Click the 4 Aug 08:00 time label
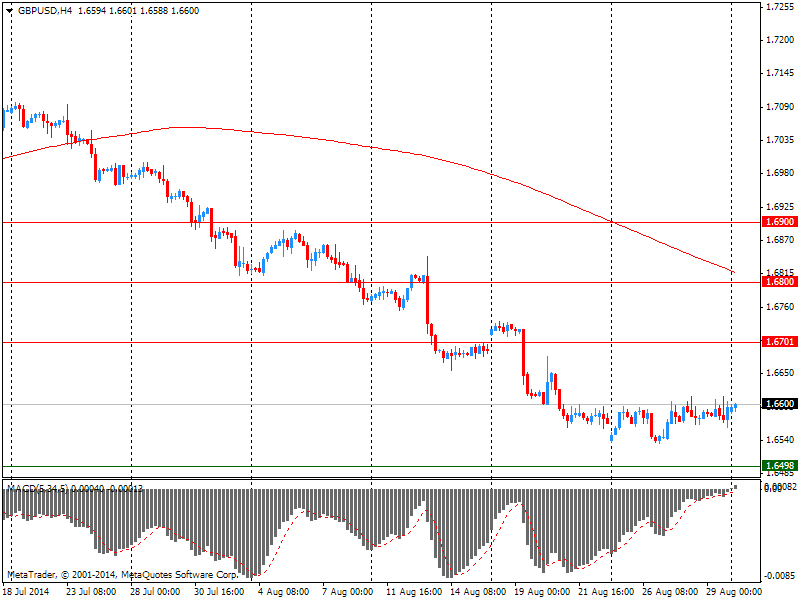Image resolution: width=800 pixels, height=600 pixels. click(x=283, y=592)
